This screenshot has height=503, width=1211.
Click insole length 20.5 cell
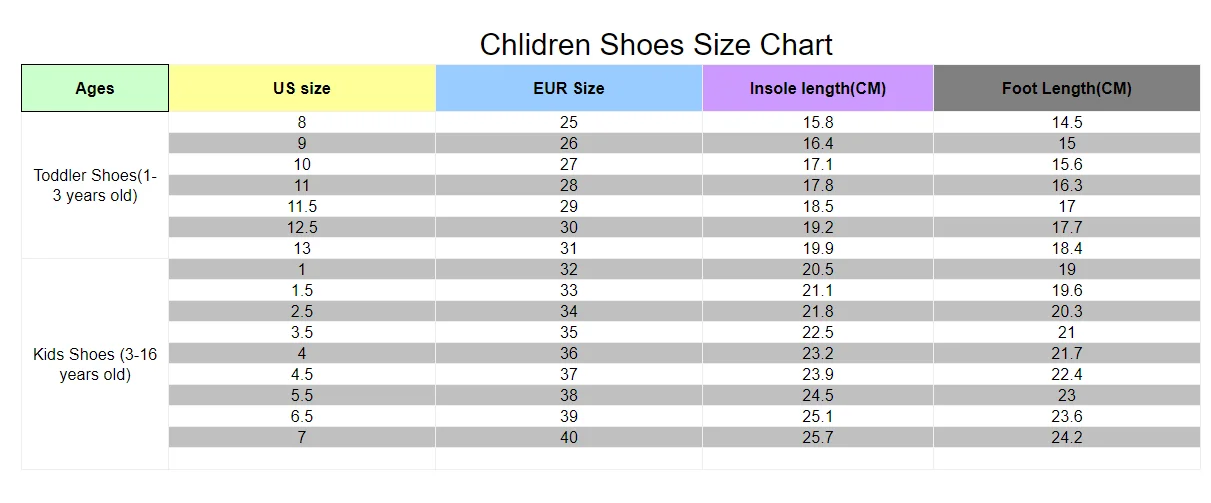tap(818, 269)
